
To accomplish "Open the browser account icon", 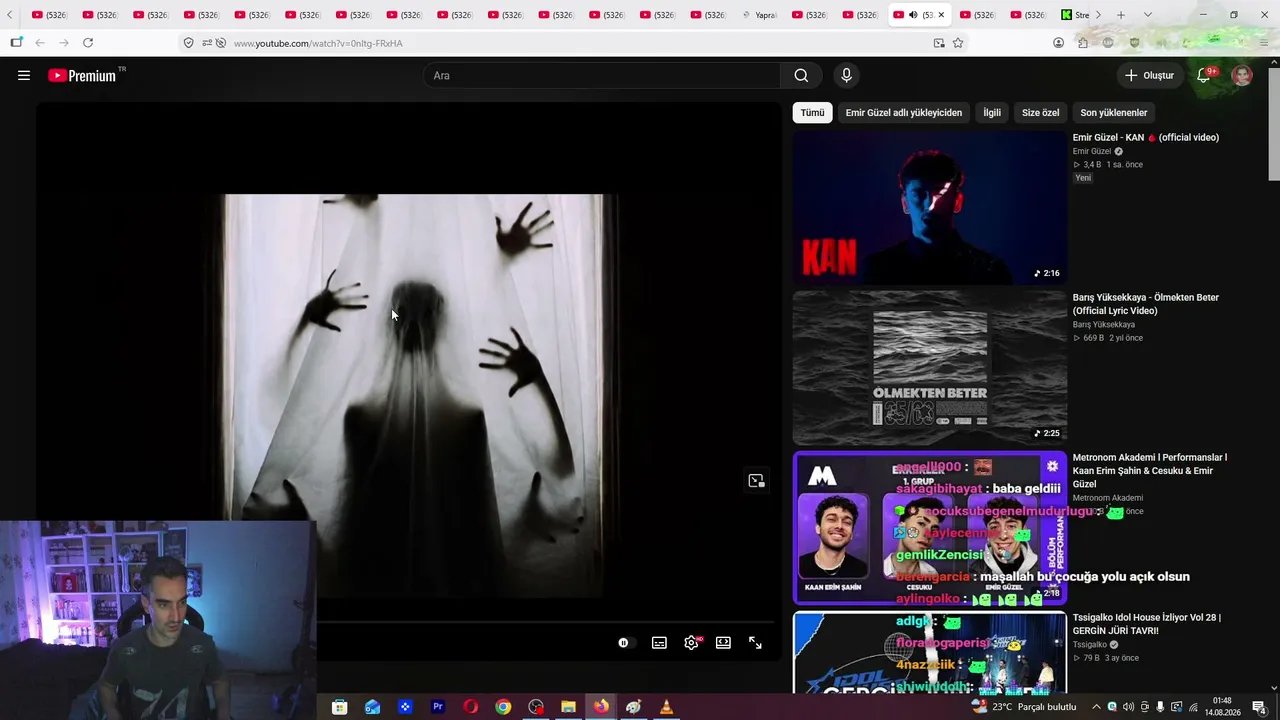I will point(1058,43).
